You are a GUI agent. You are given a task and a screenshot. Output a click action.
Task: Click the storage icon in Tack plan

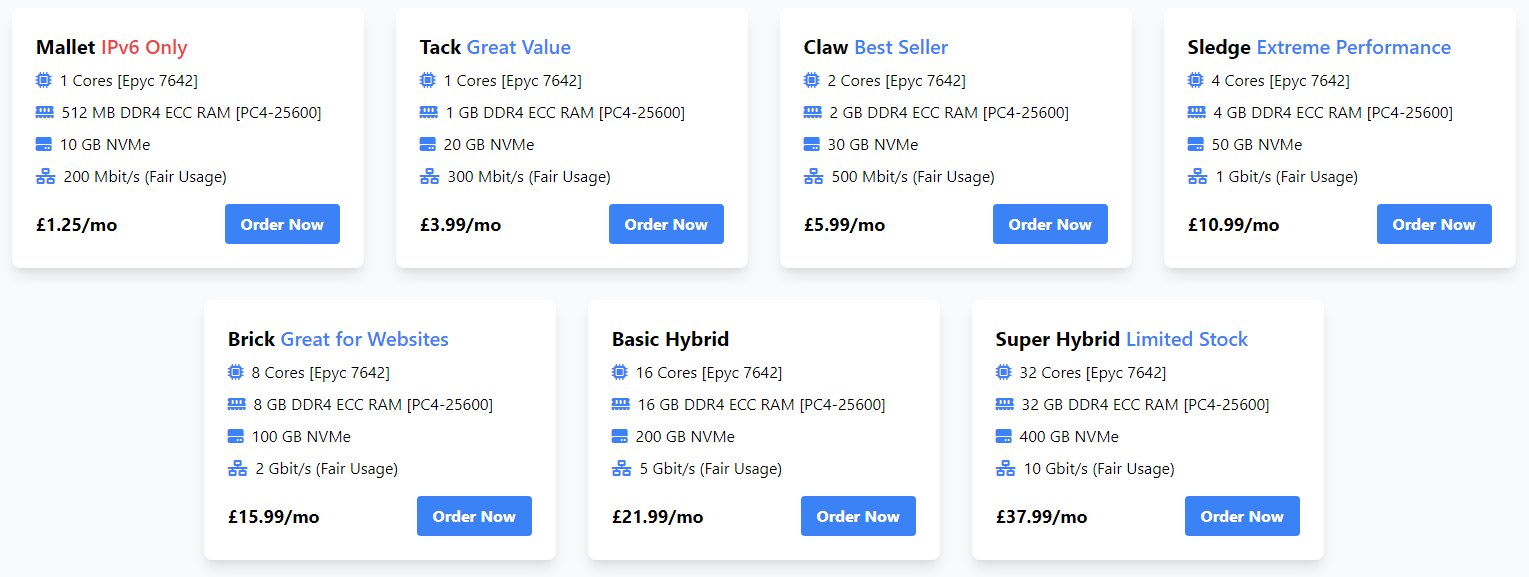pos(428,144)
